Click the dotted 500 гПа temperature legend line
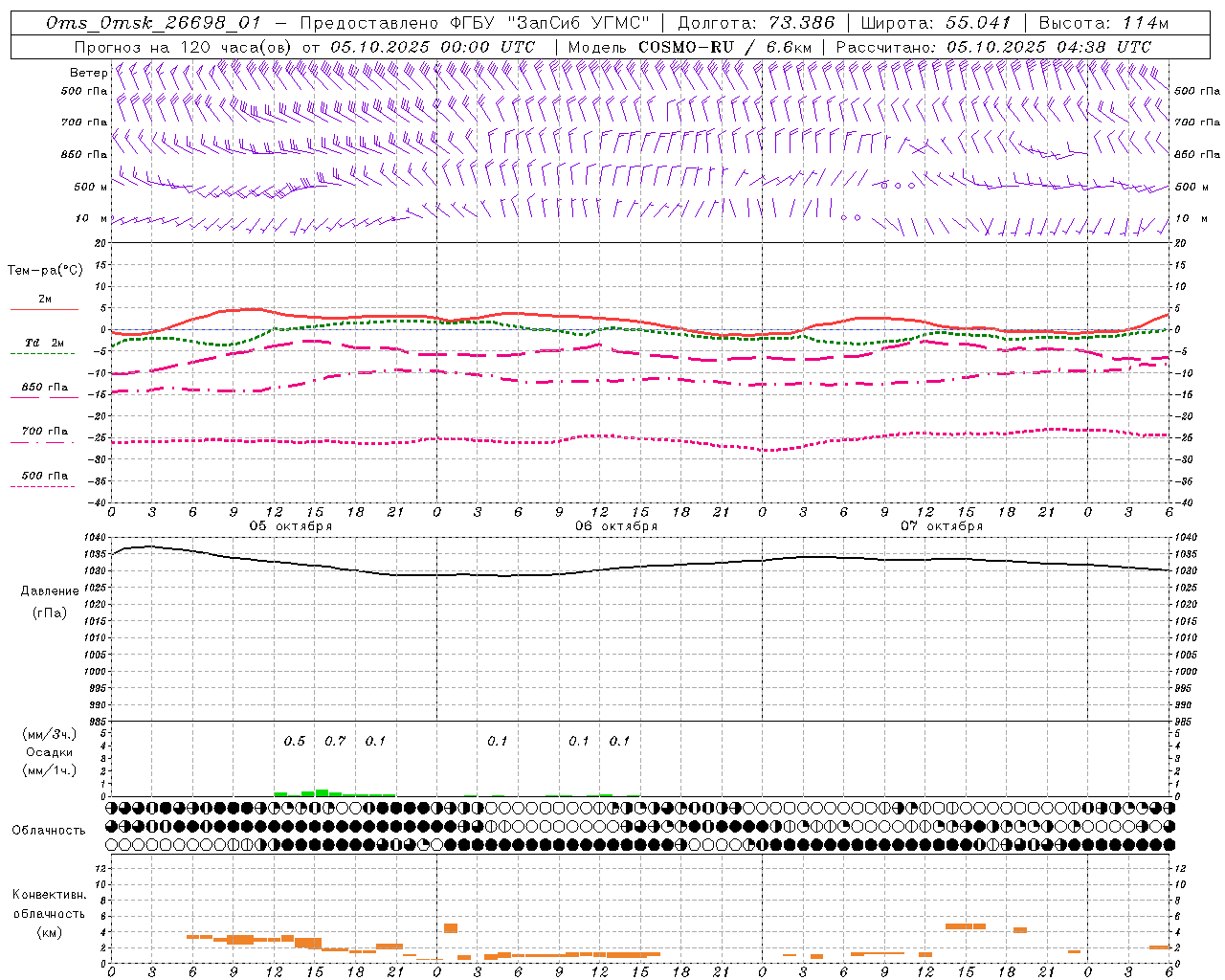This screenshot has height=980, width=1225. point(42,486)
